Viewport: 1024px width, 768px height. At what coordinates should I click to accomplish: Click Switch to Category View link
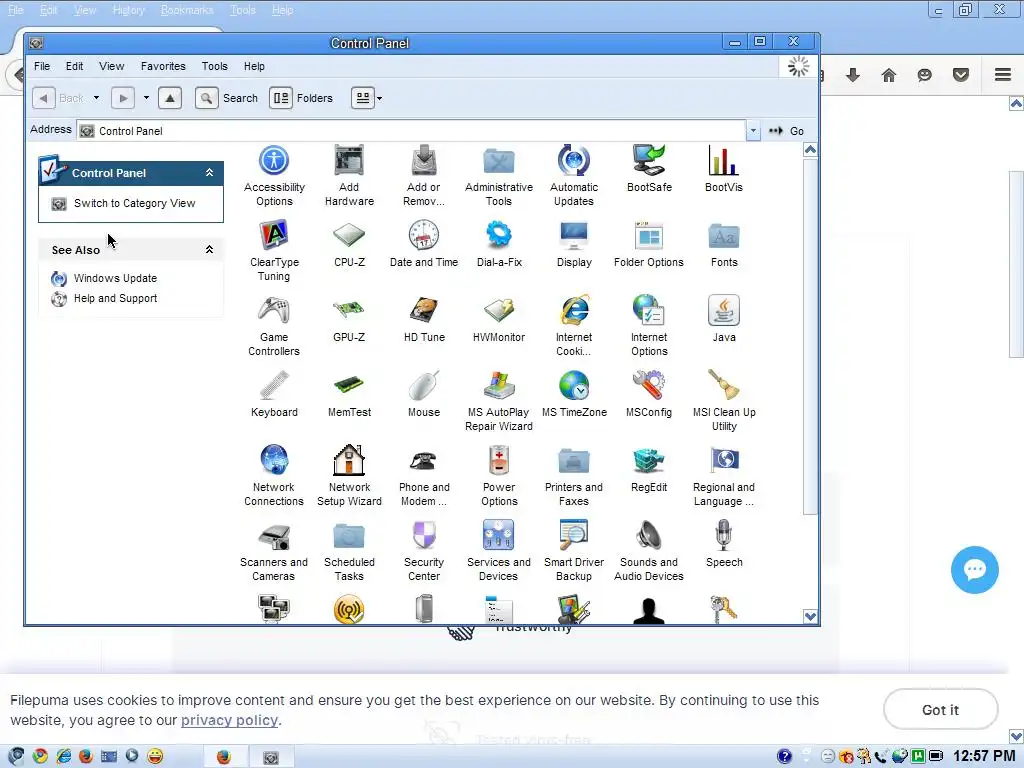(x=135, y=203)
